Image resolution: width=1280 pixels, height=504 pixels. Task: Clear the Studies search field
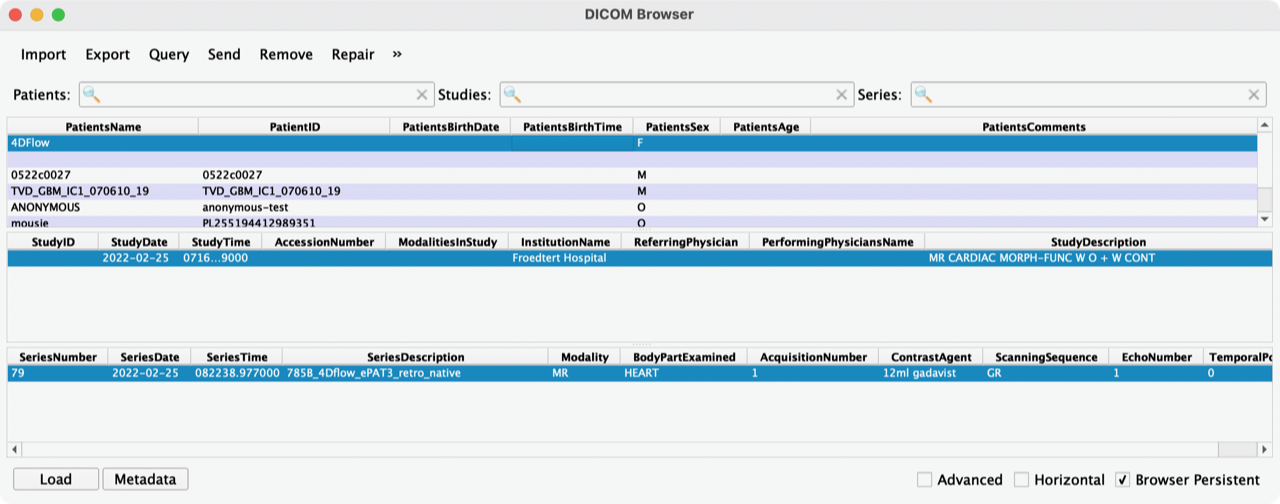(x=842, y=95)
